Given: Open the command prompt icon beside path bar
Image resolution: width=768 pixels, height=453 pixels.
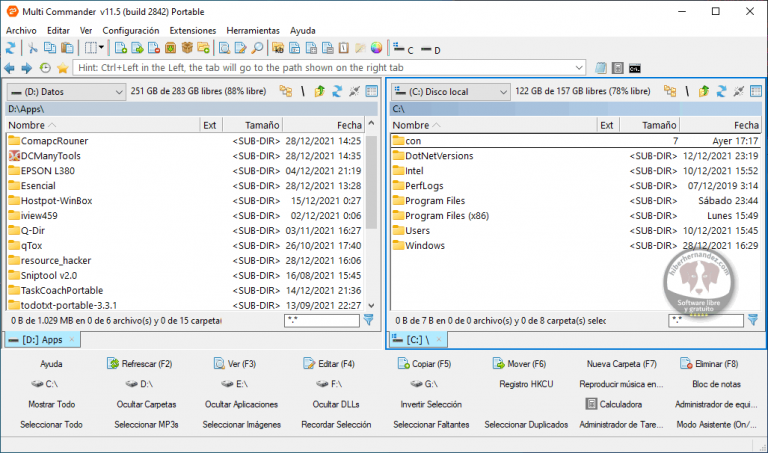Looking at the screenshot, I should (x=635, y=68).
